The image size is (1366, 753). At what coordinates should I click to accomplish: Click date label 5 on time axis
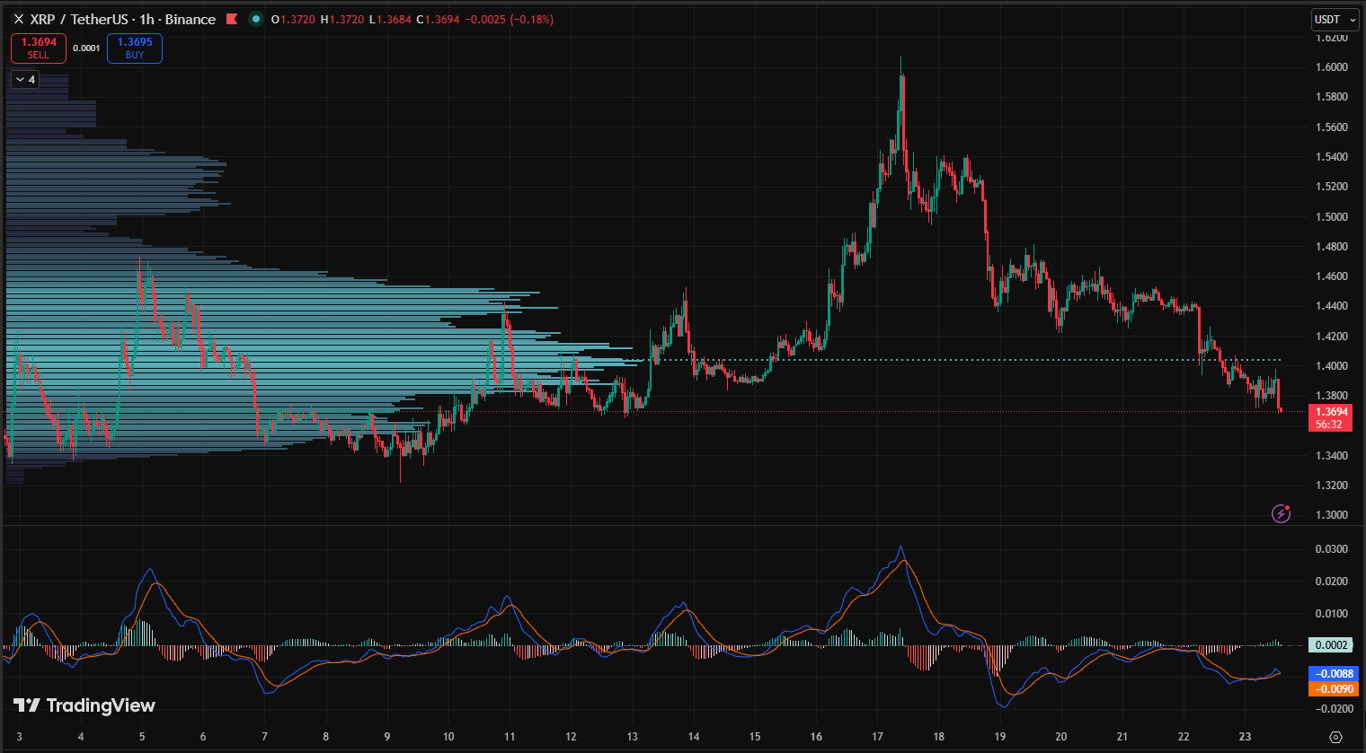[142, 737]
